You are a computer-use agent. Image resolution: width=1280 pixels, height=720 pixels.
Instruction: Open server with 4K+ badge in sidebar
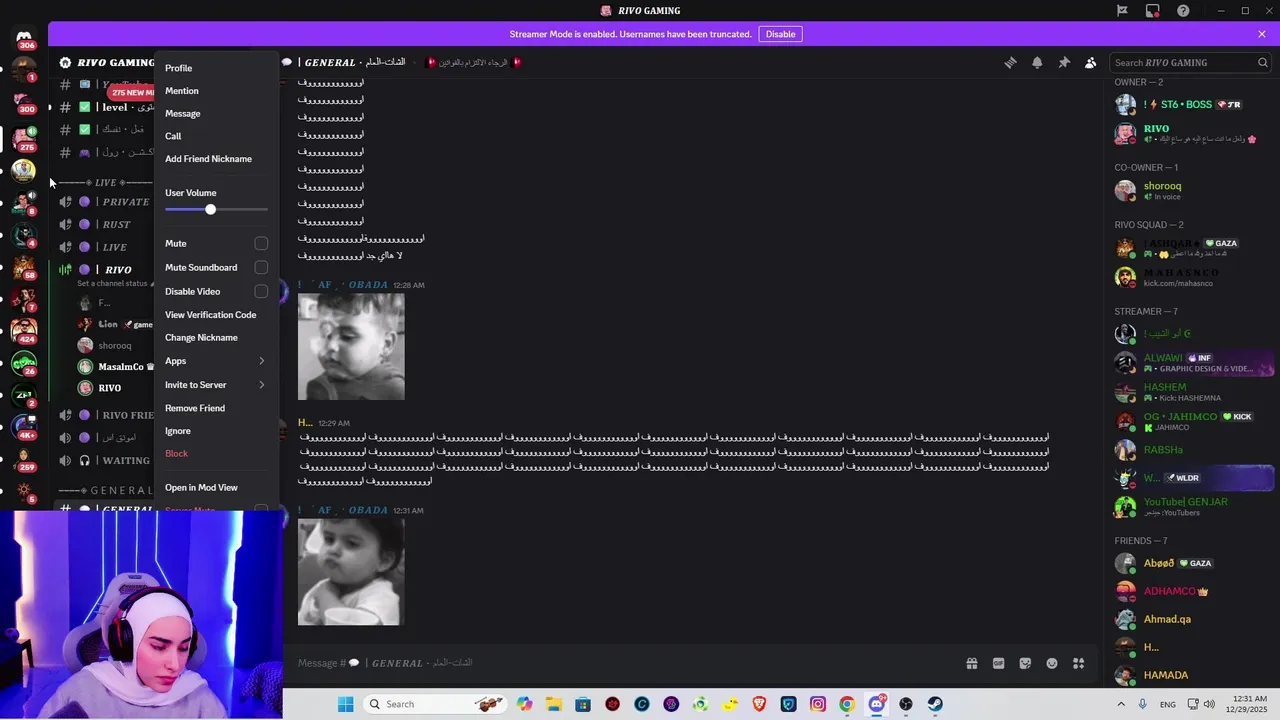tap(24, 427)
